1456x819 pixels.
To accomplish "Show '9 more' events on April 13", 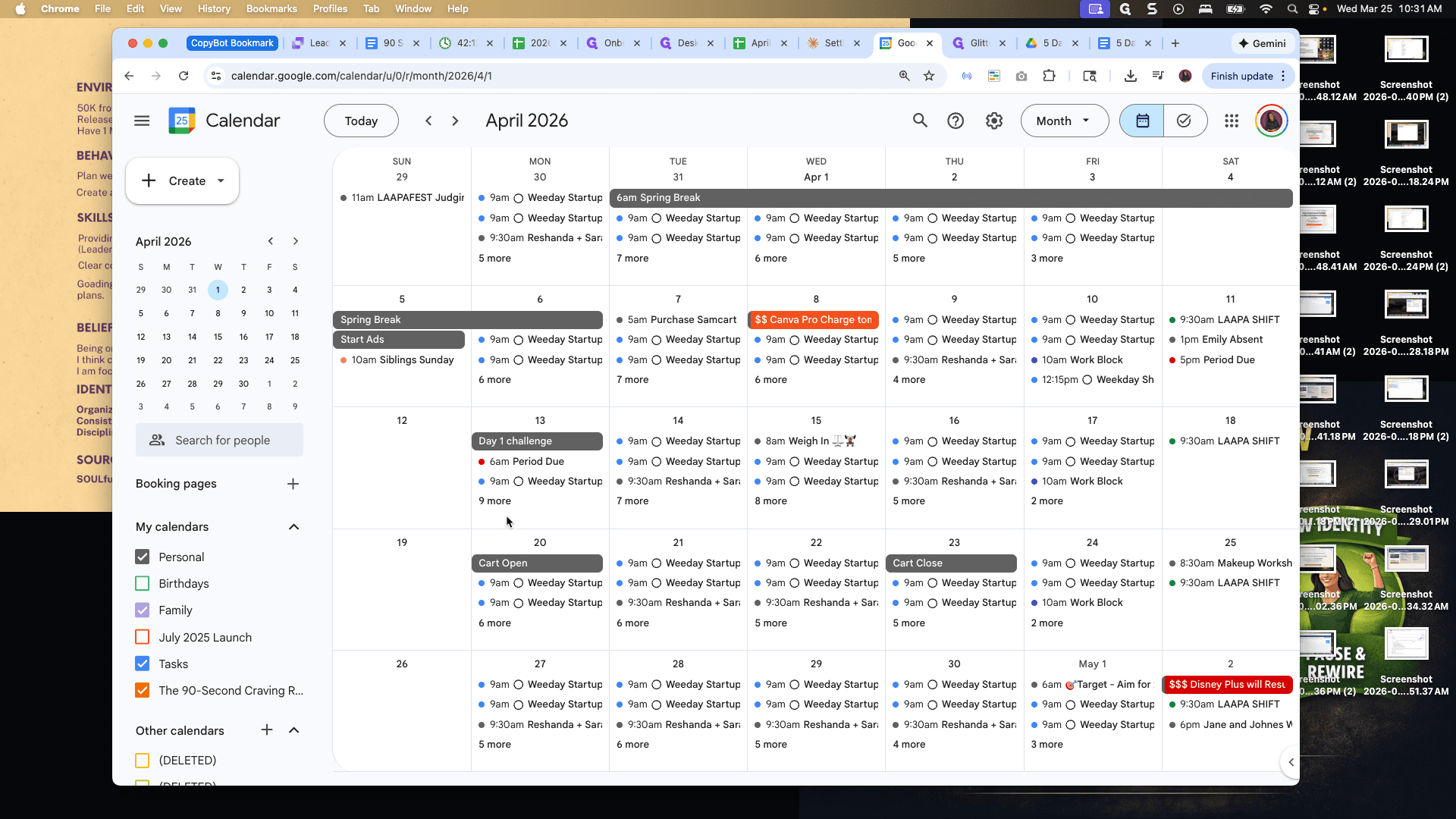I will (494, 501).
